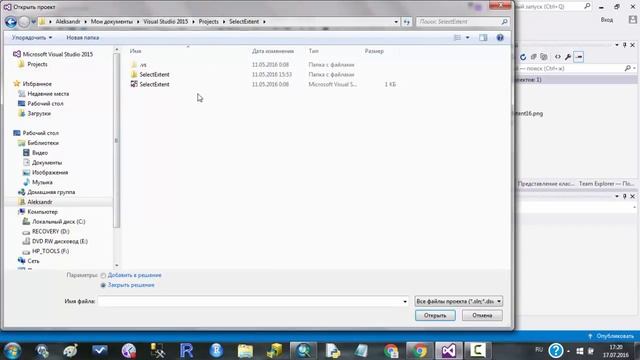This screenshot has height=360, width=640.
Task: Show all files in Solution Explorer toolbar
Action: pos(544,57)
